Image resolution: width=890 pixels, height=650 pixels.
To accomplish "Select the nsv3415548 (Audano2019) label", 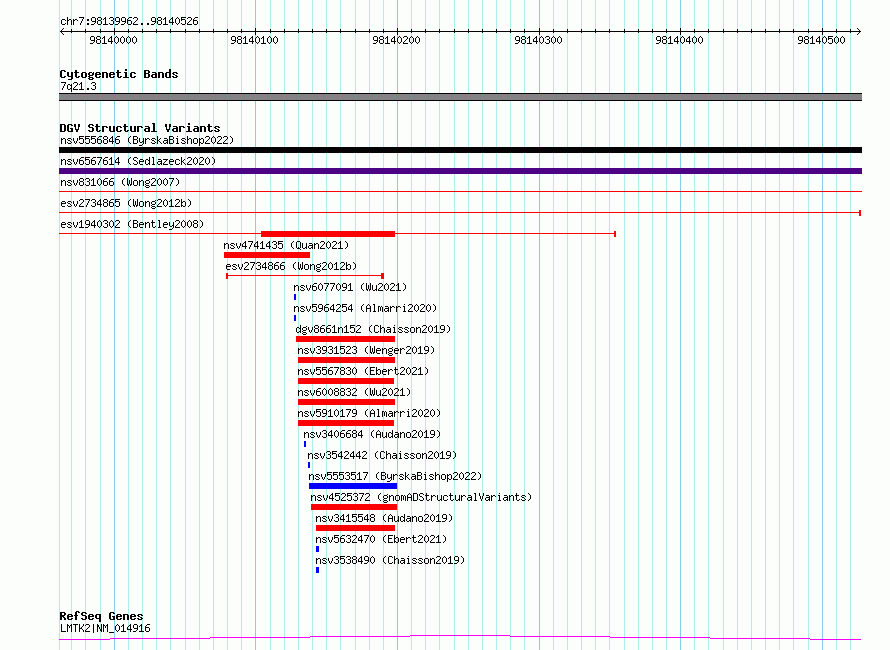I will (384, 518).
